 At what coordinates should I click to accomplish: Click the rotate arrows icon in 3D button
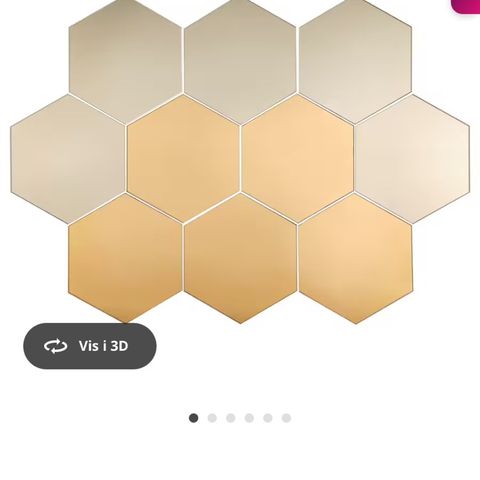[55, 346]
